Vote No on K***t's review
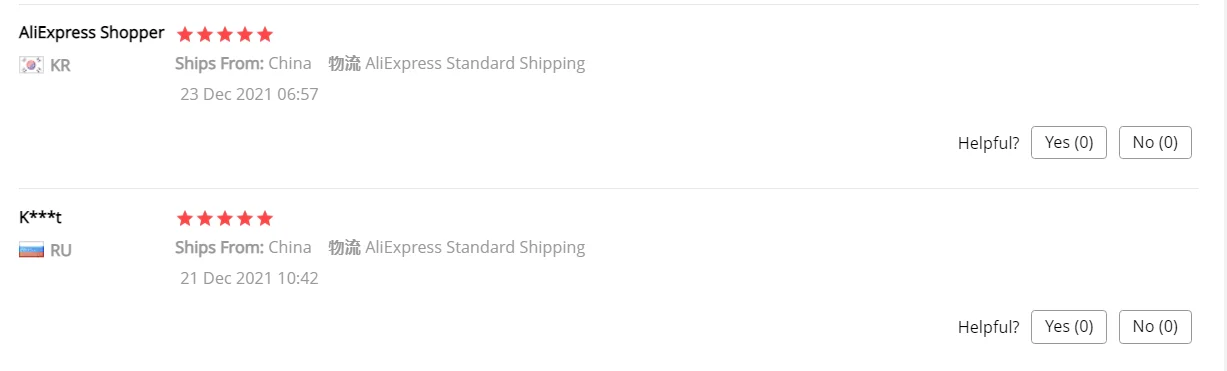The image size is (1227, 371). [1155, 326]
